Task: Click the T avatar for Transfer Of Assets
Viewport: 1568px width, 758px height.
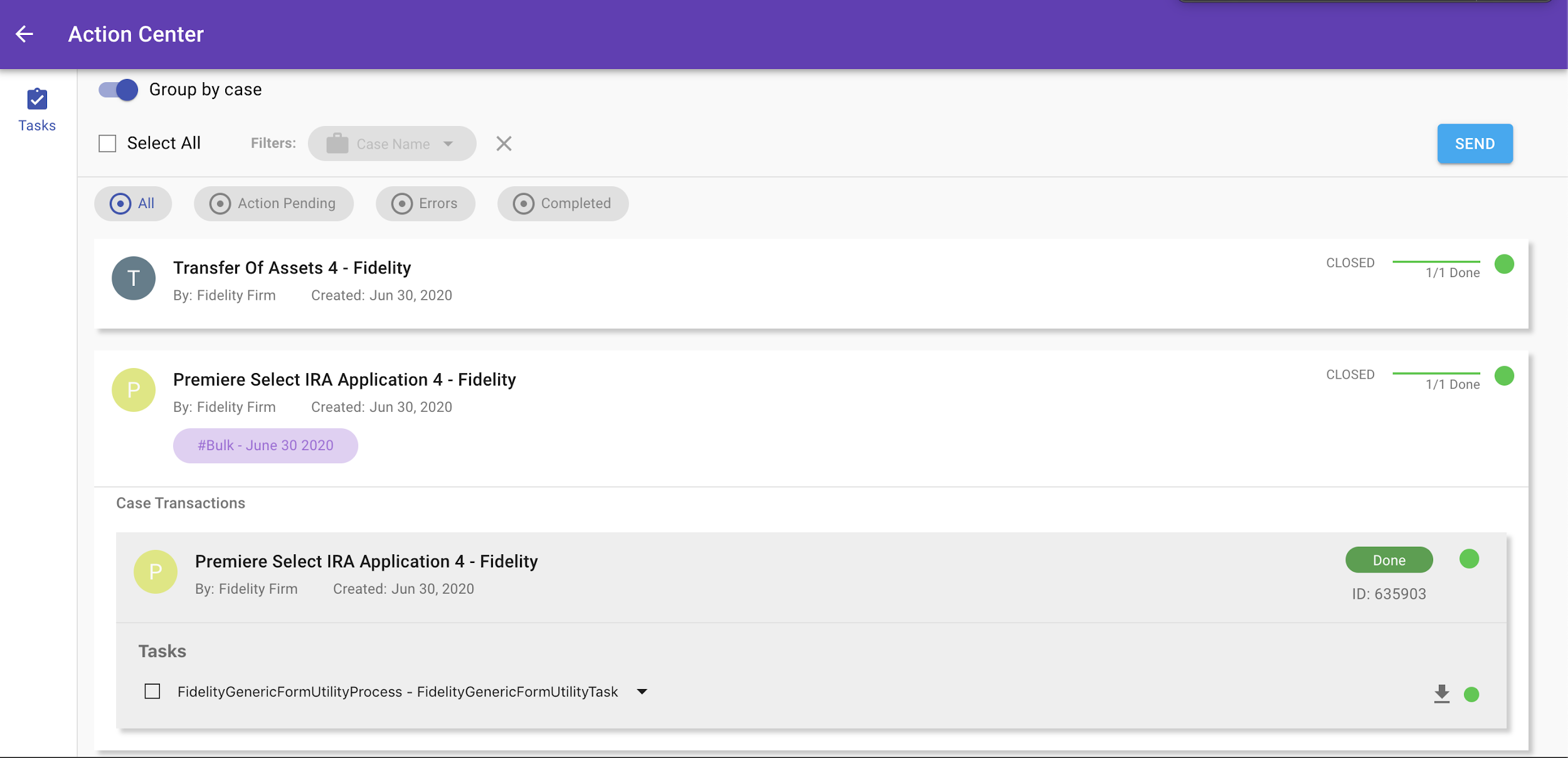Action: [134, 278]
